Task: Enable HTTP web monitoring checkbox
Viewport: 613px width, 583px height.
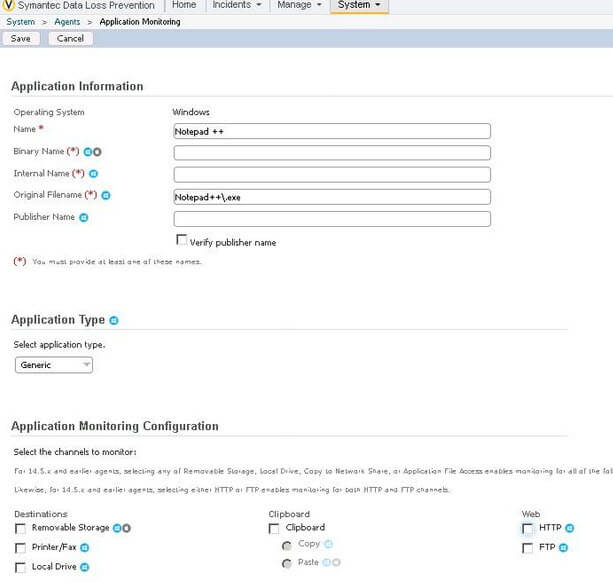Action: point(527,529)
